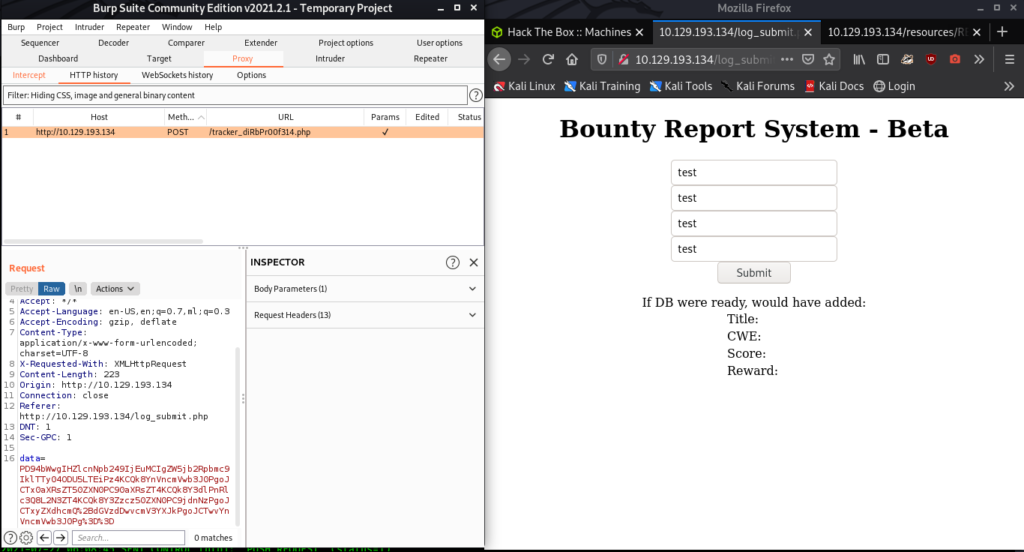Close the resources tab
Screen dimensions: 1024x552
pos(977,32)
